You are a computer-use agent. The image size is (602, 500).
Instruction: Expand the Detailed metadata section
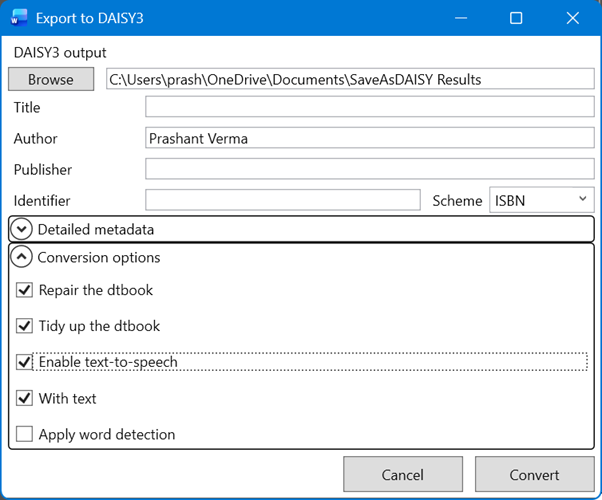[x=22, y=229]
